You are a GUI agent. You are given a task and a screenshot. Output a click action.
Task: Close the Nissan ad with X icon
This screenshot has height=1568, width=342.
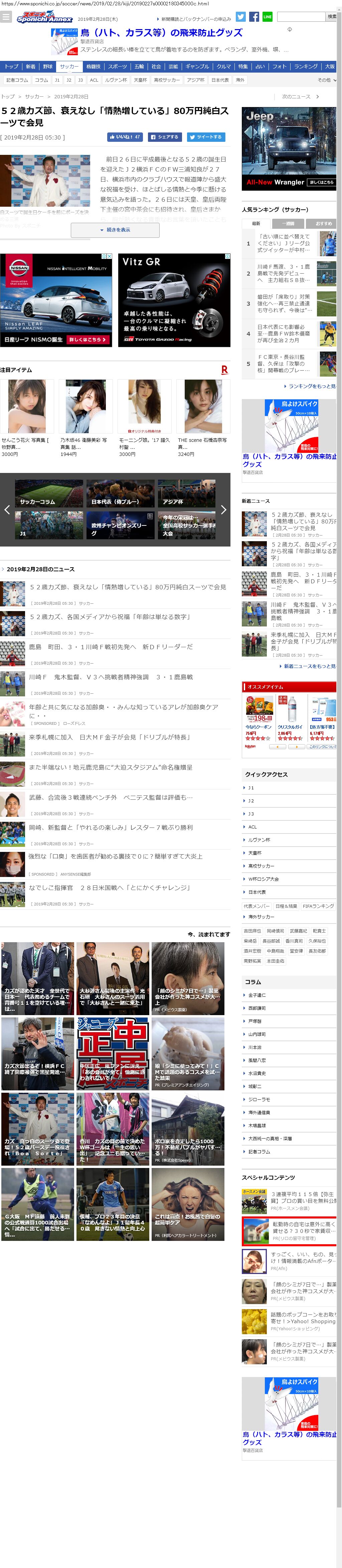point(109,256)
